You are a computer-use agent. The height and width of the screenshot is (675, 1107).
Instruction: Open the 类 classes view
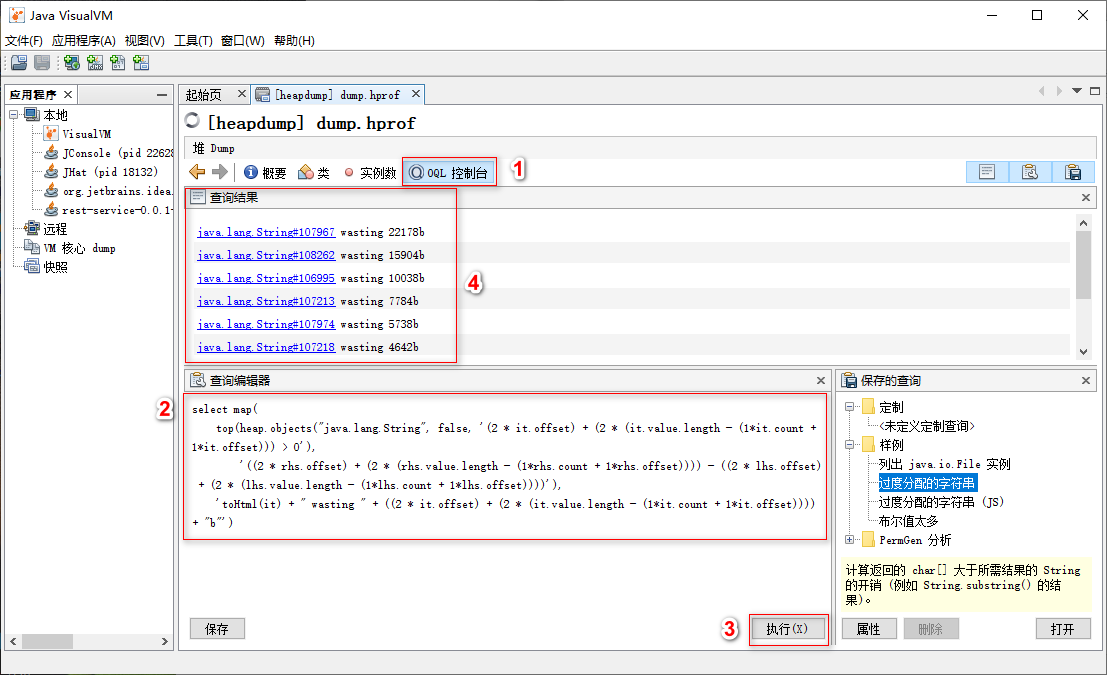click(314, 172)
